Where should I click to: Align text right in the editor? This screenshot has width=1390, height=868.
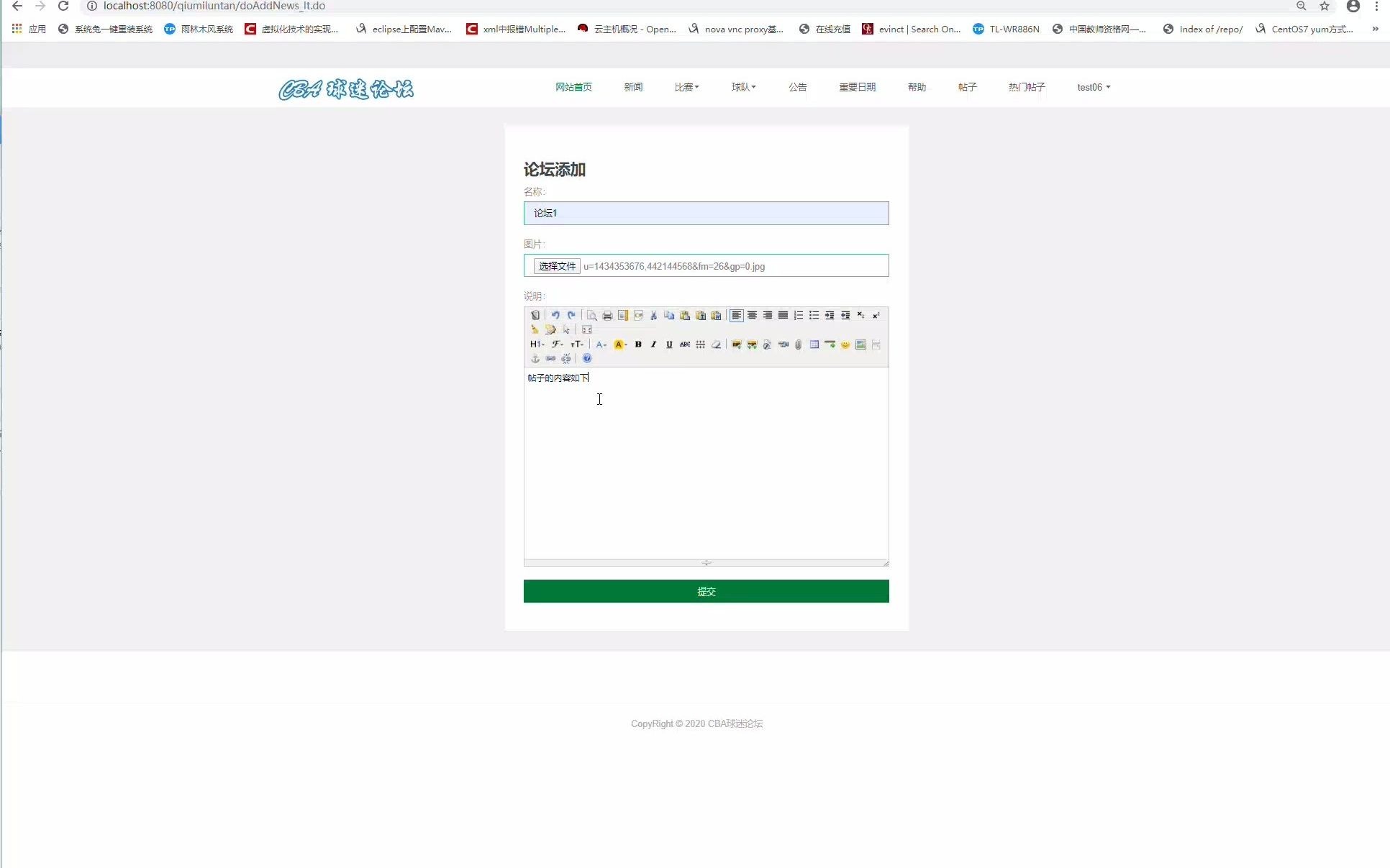768,315
